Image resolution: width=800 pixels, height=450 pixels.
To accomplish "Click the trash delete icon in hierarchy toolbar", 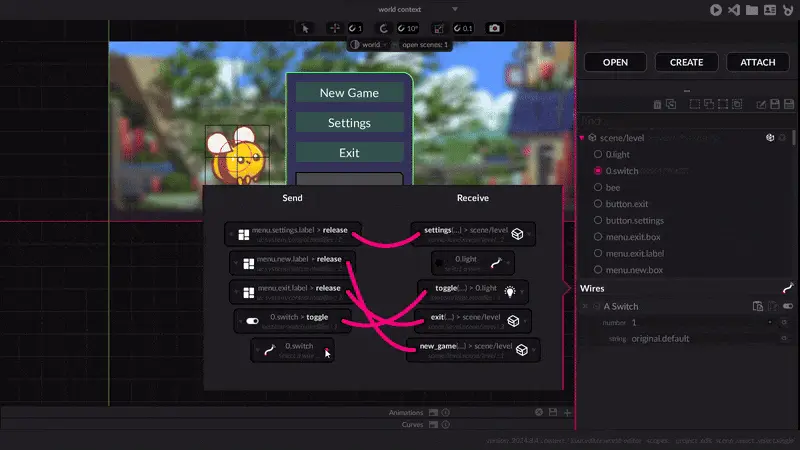I will 657,104.
